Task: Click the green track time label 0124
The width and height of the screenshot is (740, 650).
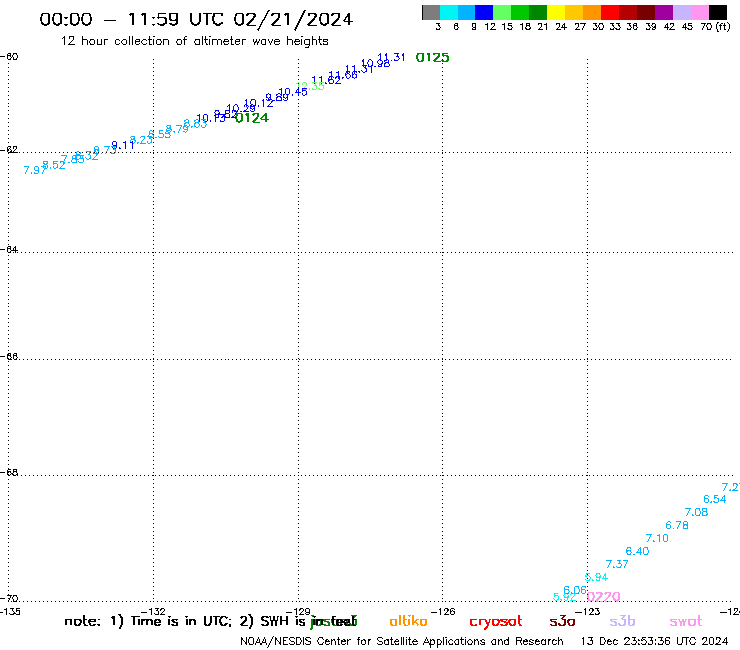Action: point(252,118)
